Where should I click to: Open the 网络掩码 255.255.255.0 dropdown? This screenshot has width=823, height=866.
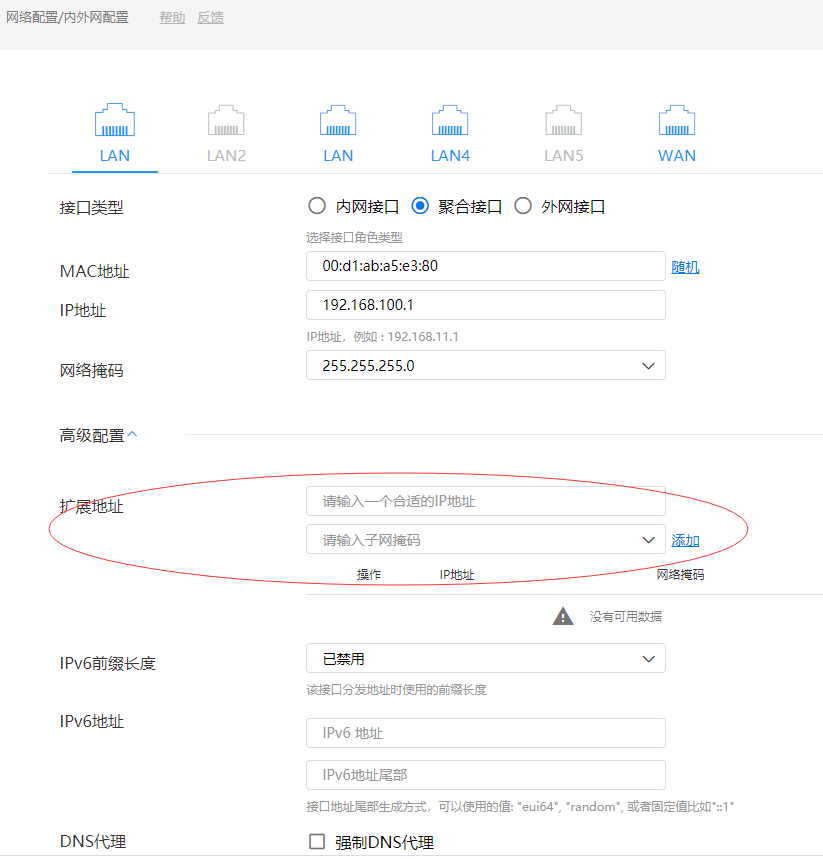pos(486,365)
